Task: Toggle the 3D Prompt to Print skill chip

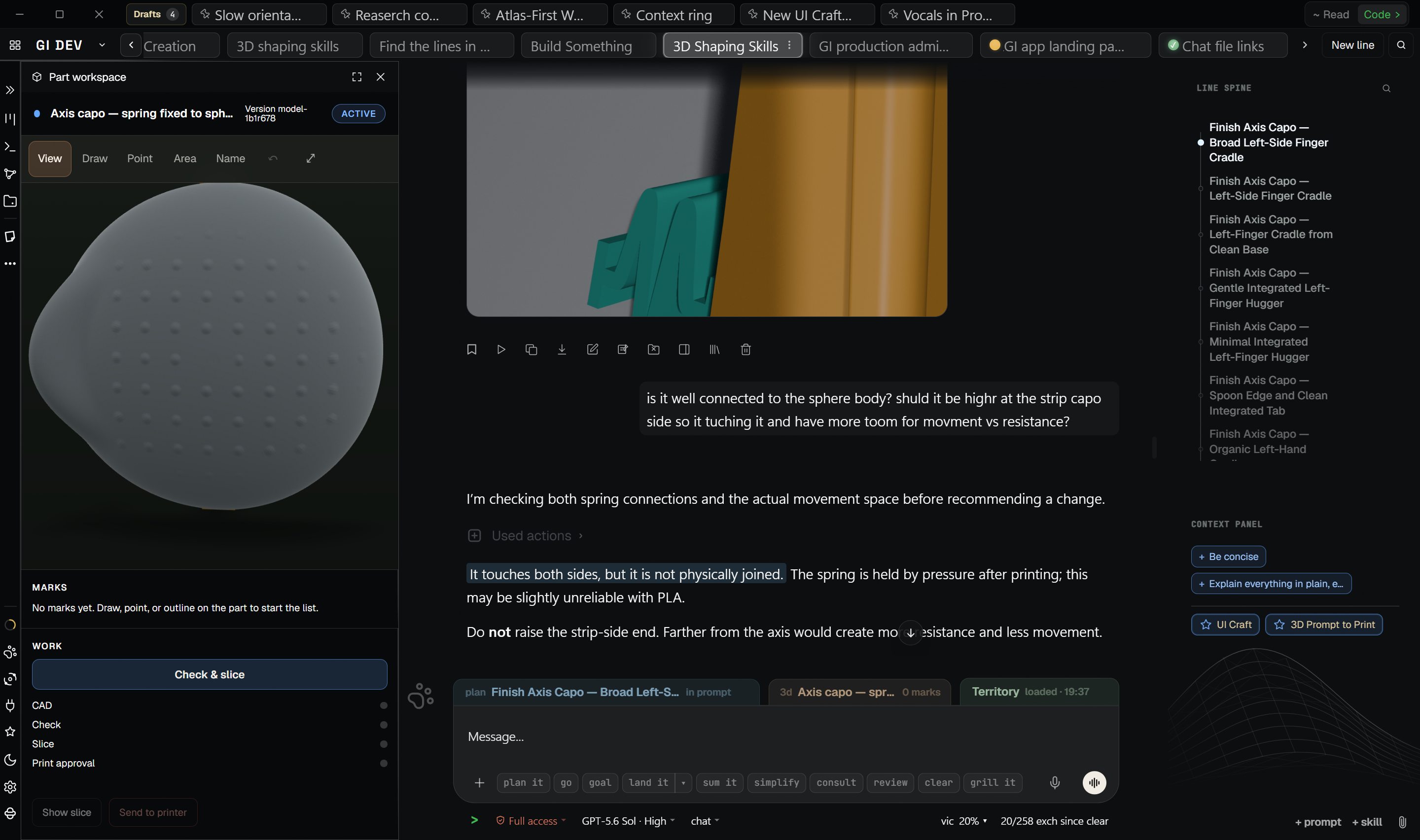Action: click(x=1323, y=625)
